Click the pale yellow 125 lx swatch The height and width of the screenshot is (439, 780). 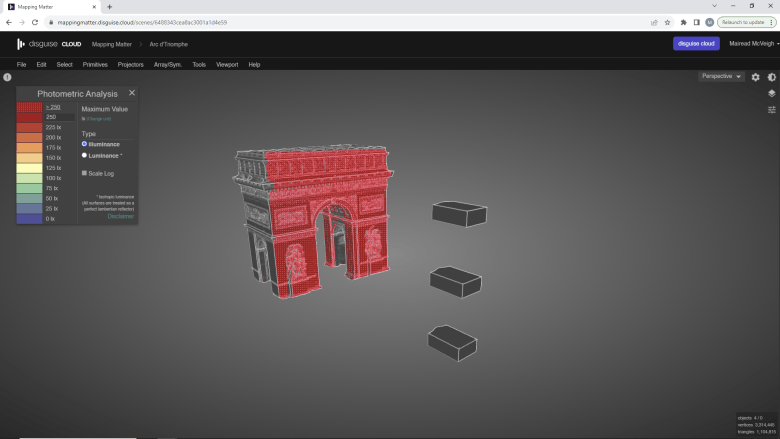click(x=29, y=168)
